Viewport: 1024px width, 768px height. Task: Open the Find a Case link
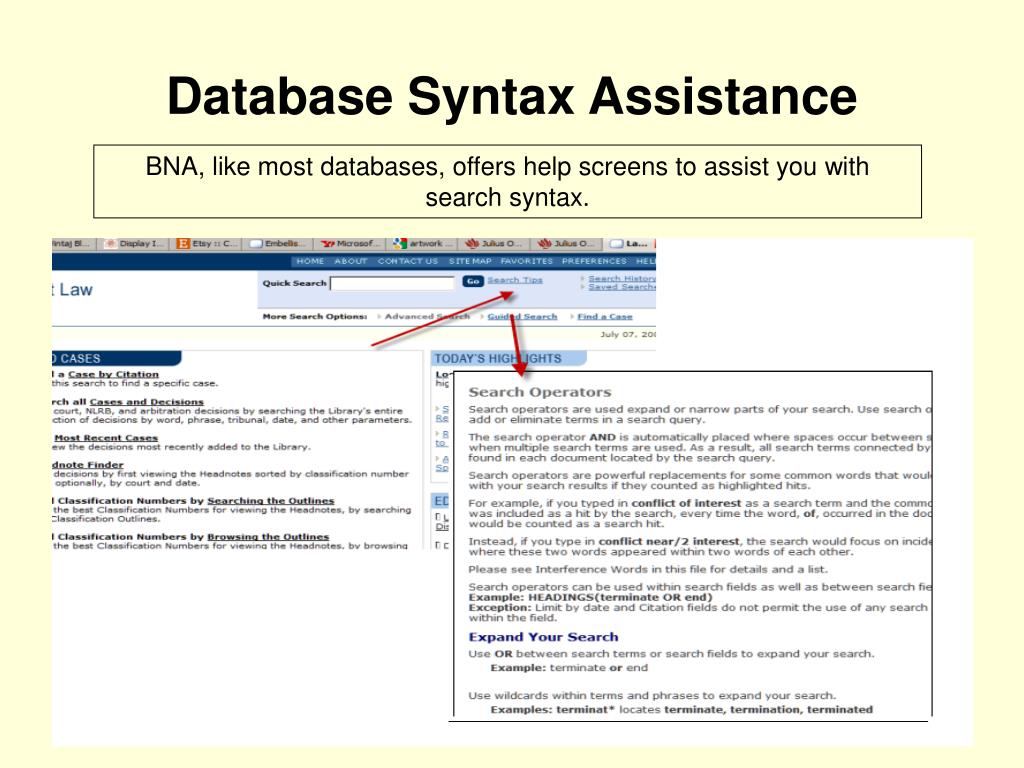(605, 316)
